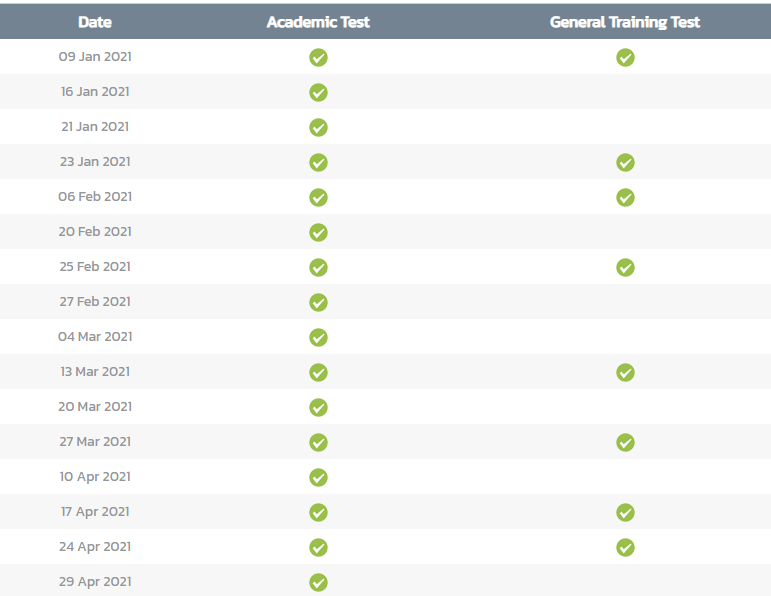Click the General Training checkmark for 27 Mar 2021
This screenshot has width=771, height=596.
pyautogui.click(x=625, y=442)
